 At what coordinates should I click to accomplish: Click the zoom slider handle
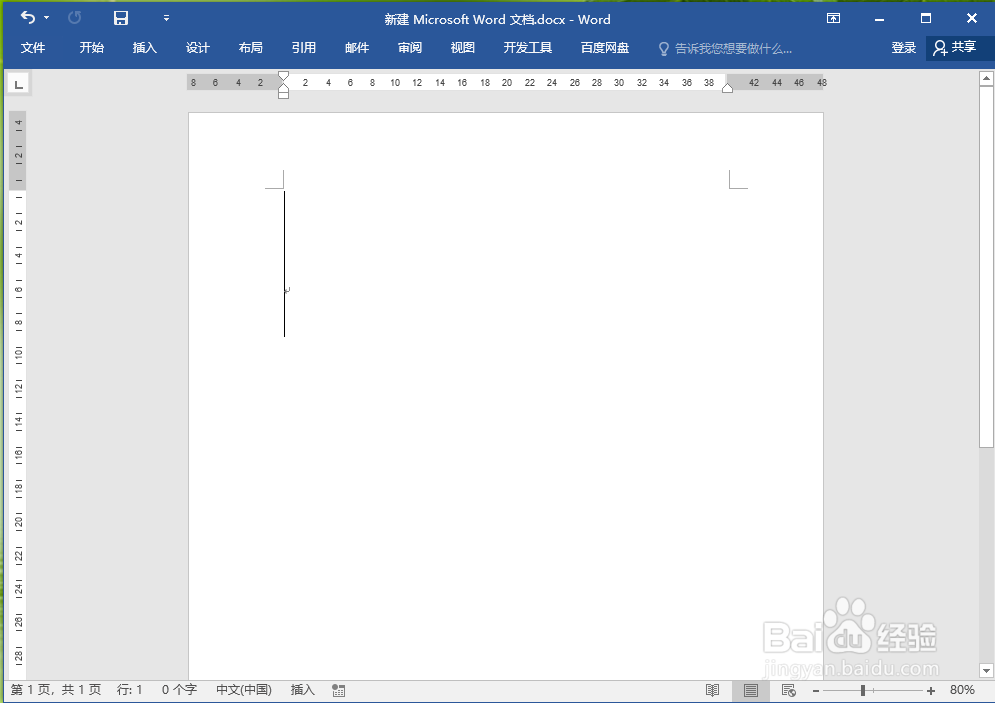point(863,690)
